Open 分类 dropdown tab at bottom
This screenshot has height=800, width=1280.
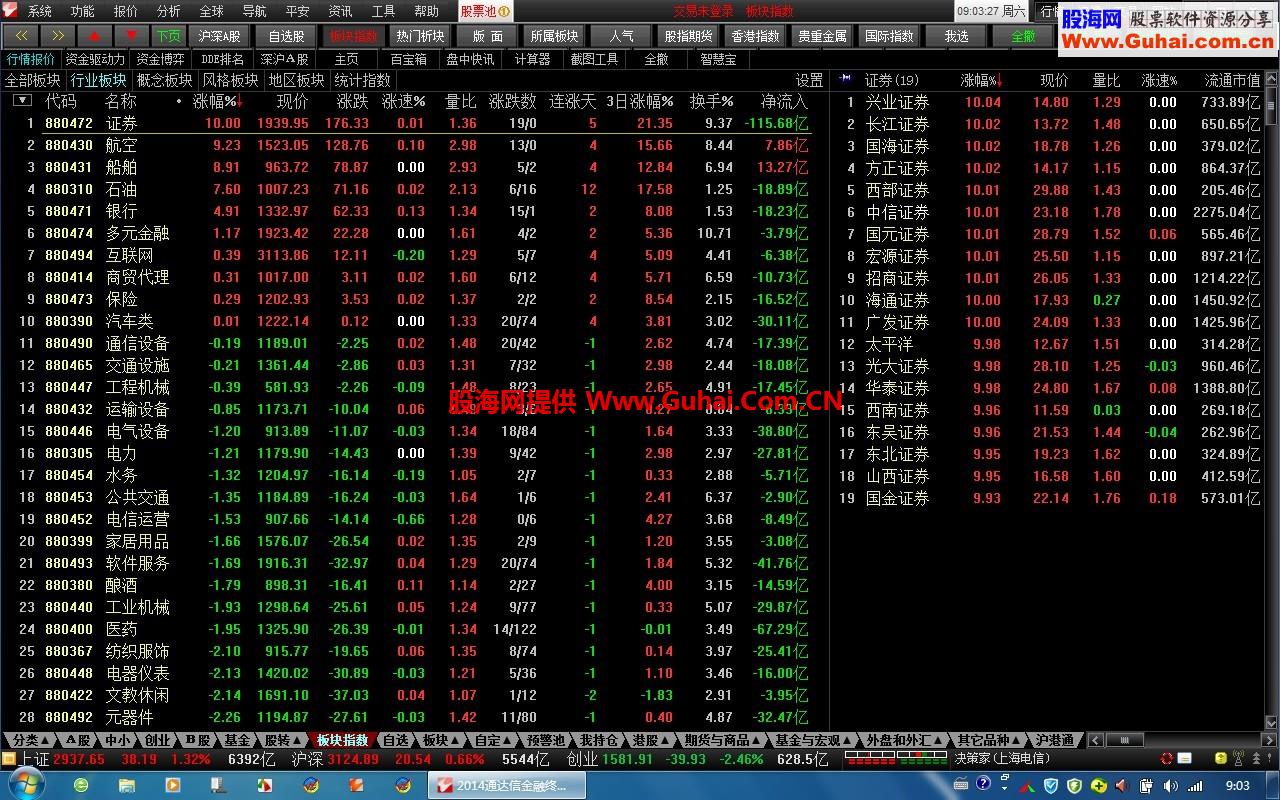click(x=30, y=740)
